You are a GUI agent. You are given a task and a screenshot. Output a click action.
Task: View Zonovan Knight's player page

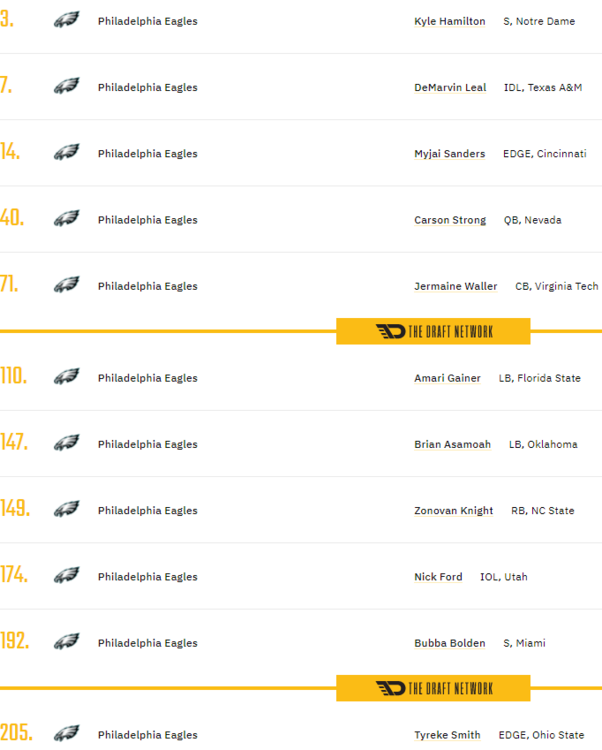453,510
